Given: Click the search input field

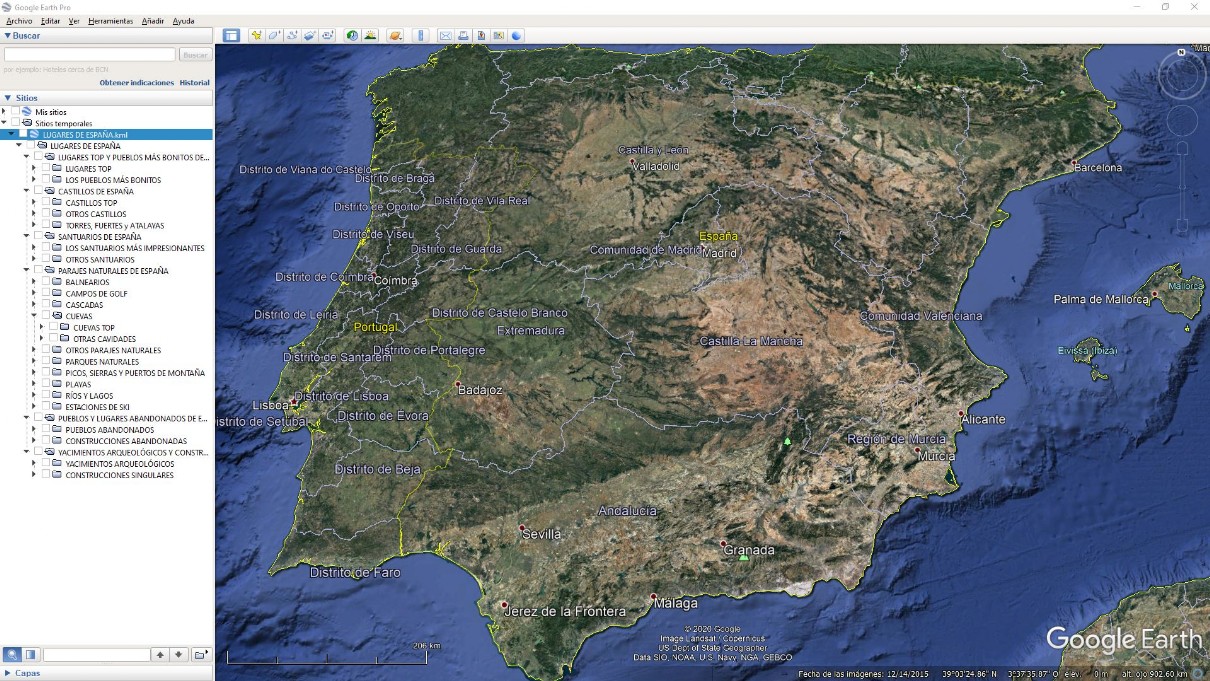Looking at the screenshot, I should [90, 55].
